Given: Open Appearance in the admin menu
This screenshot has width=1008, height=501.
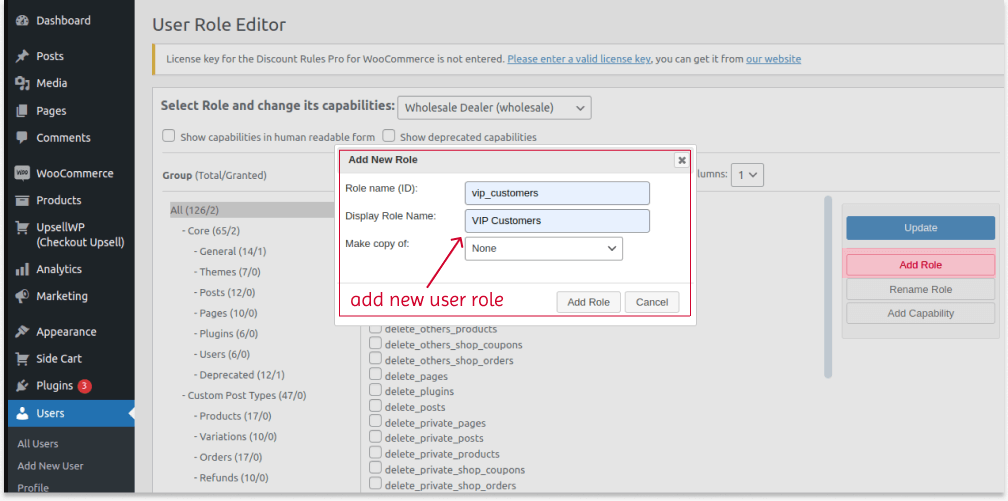Looking at the screenshot, I should tap(68, 332).
